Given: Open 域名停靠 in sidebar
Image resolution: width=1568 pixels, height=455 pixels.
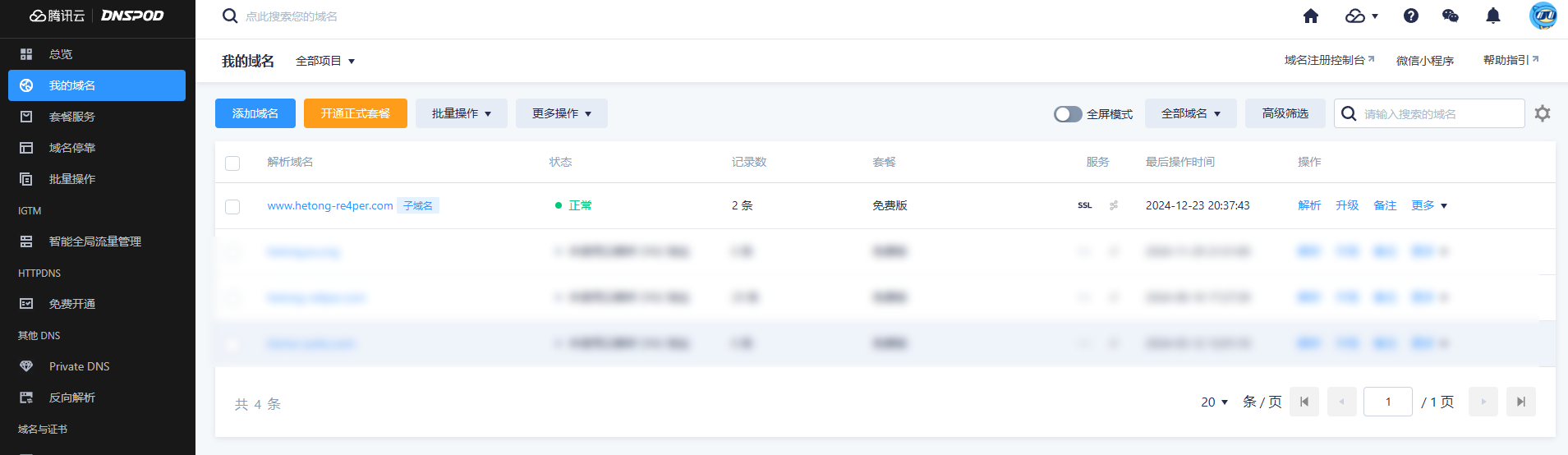Looking at the screenshot, I should (x=97, y=148).
